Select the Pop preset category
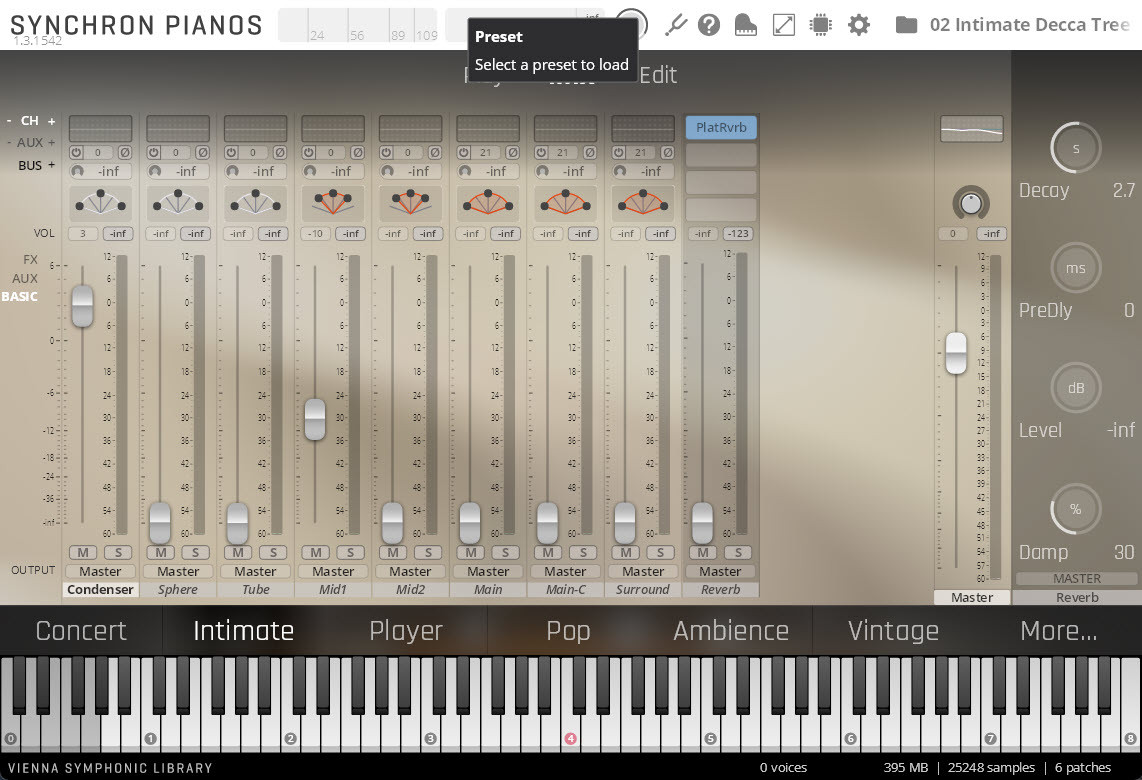 pos(568,630)
